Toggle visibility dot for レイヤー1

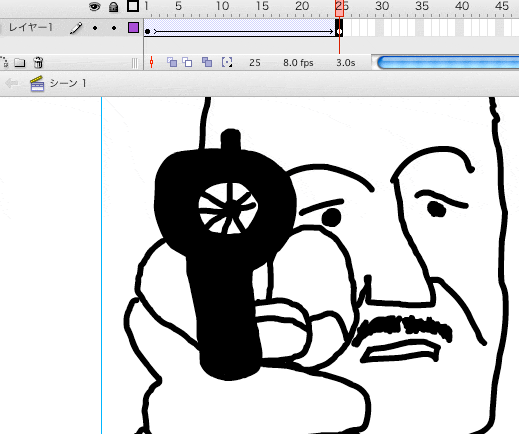pos(95,28)
